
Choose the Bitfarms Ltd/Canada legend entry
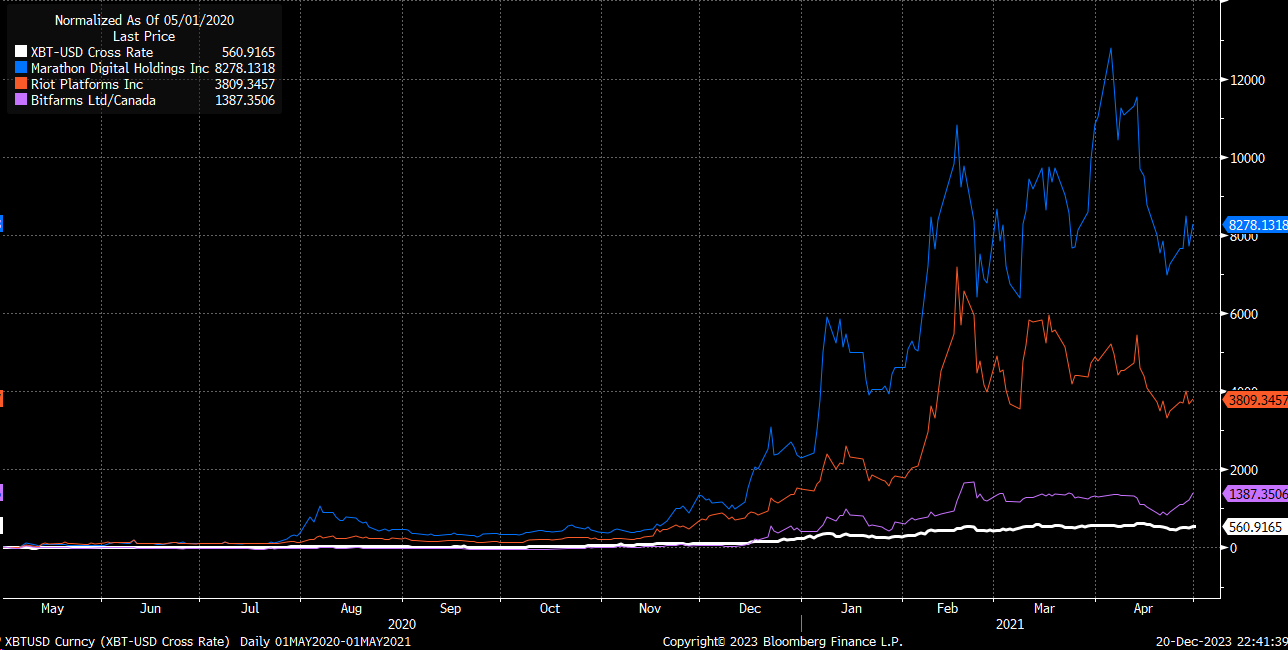[x=93, y=100]
